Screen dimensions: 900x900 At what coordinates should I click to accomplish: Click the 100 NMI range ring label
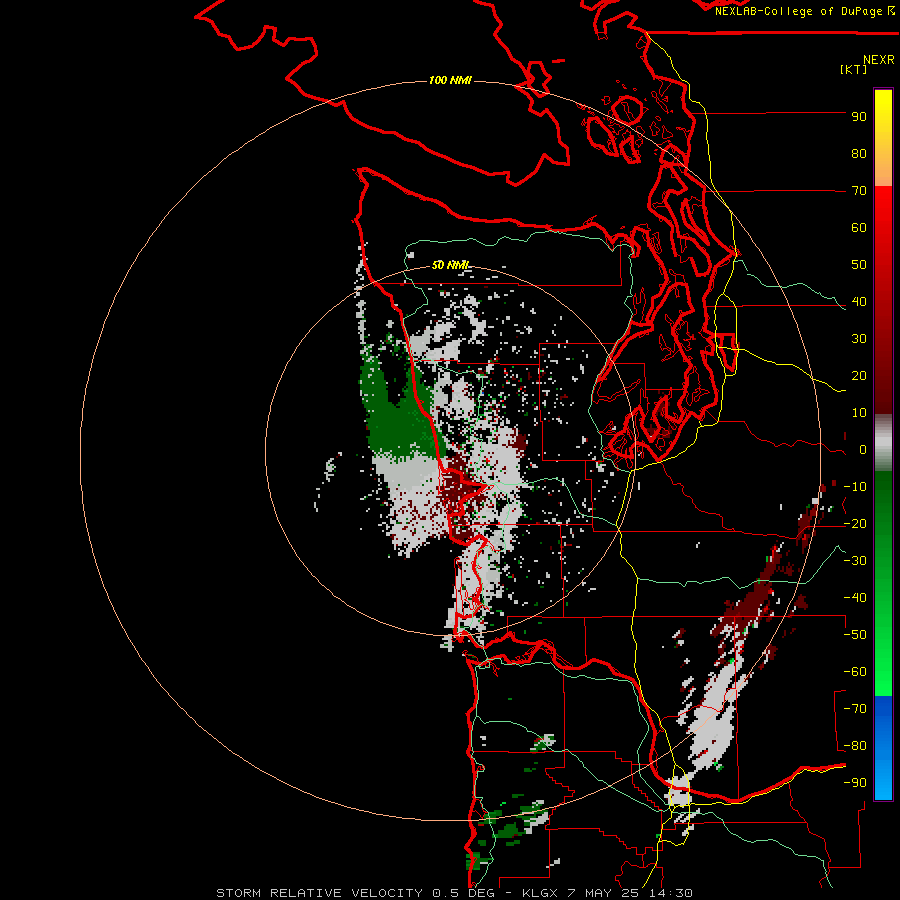(x=450, y=80)
